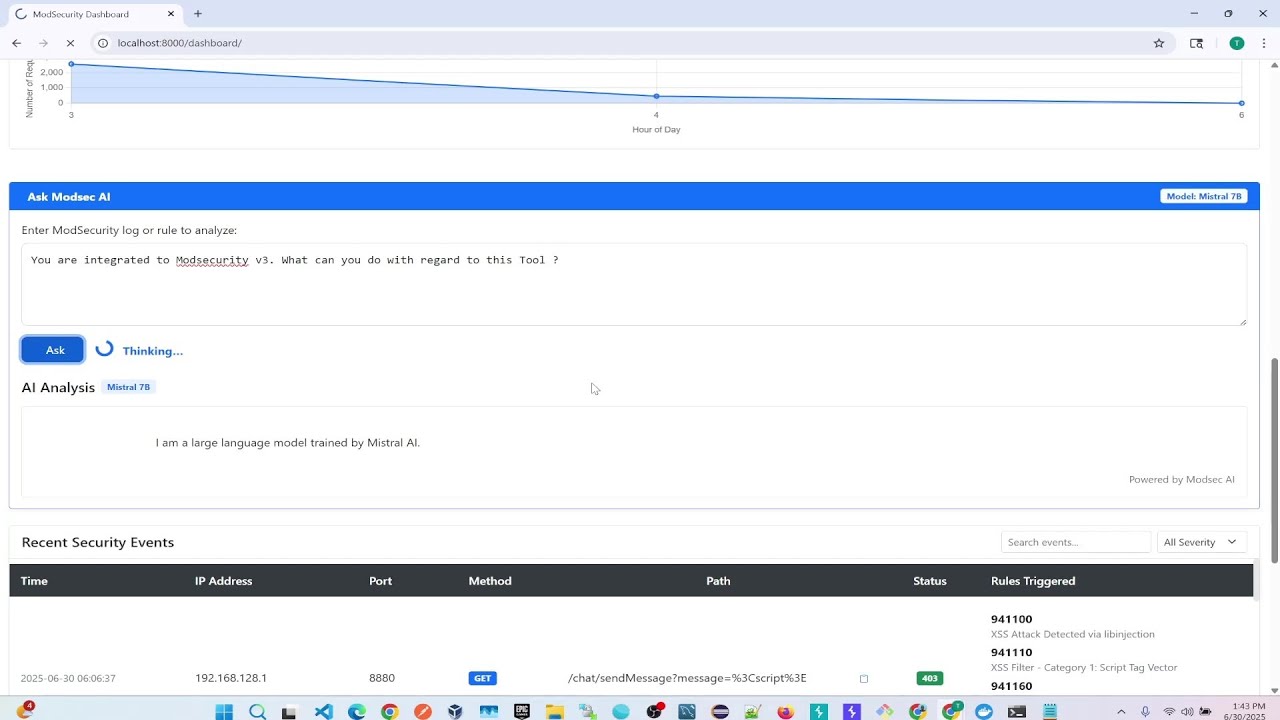Open Eclipse IDE from the taskbar
Screen dimensions: 1280x720
720,712
